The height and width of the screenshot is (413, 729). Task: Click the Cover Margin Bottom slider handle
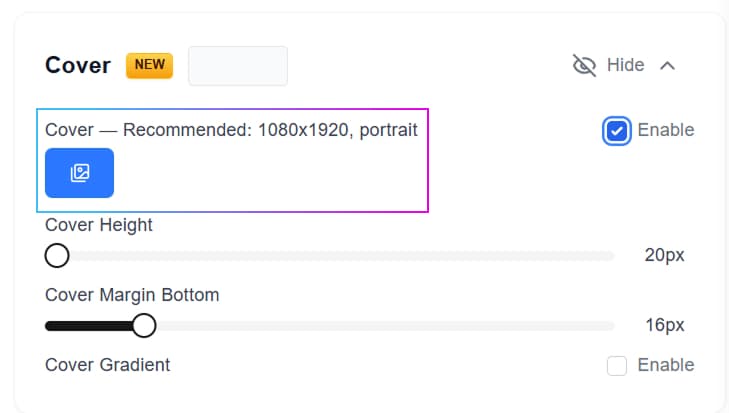pyautogui.click(x=144, y=326)
